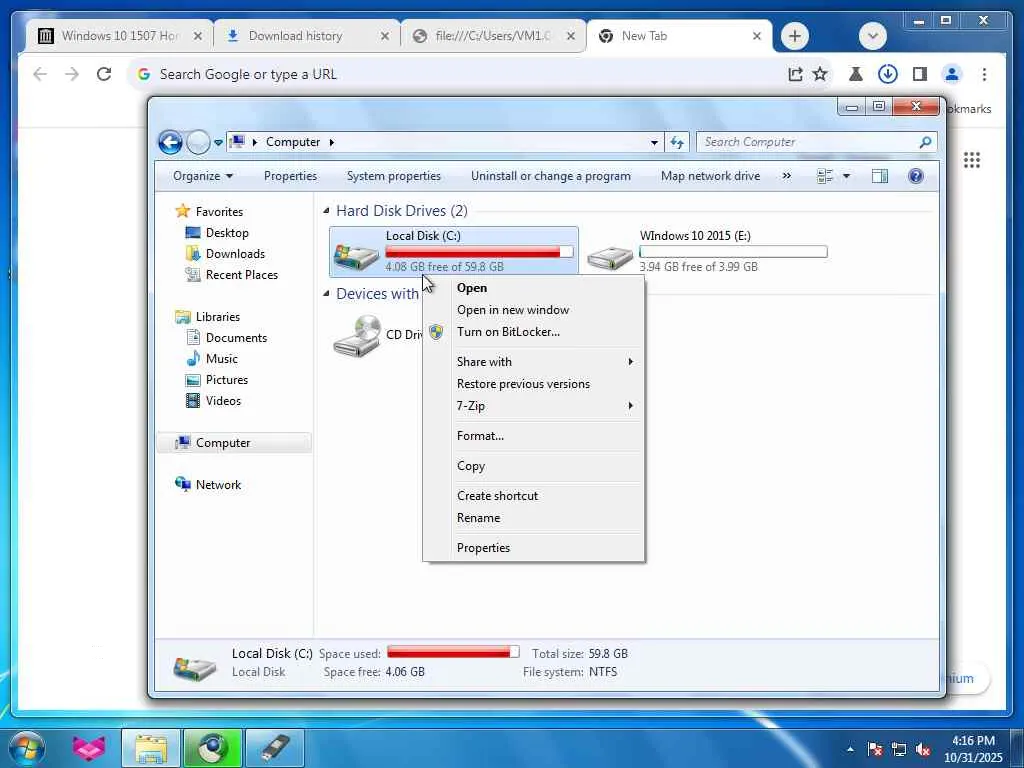Reload the Chrome page
This screenshot has height=768, width=1024.
[x=104, y=74]
